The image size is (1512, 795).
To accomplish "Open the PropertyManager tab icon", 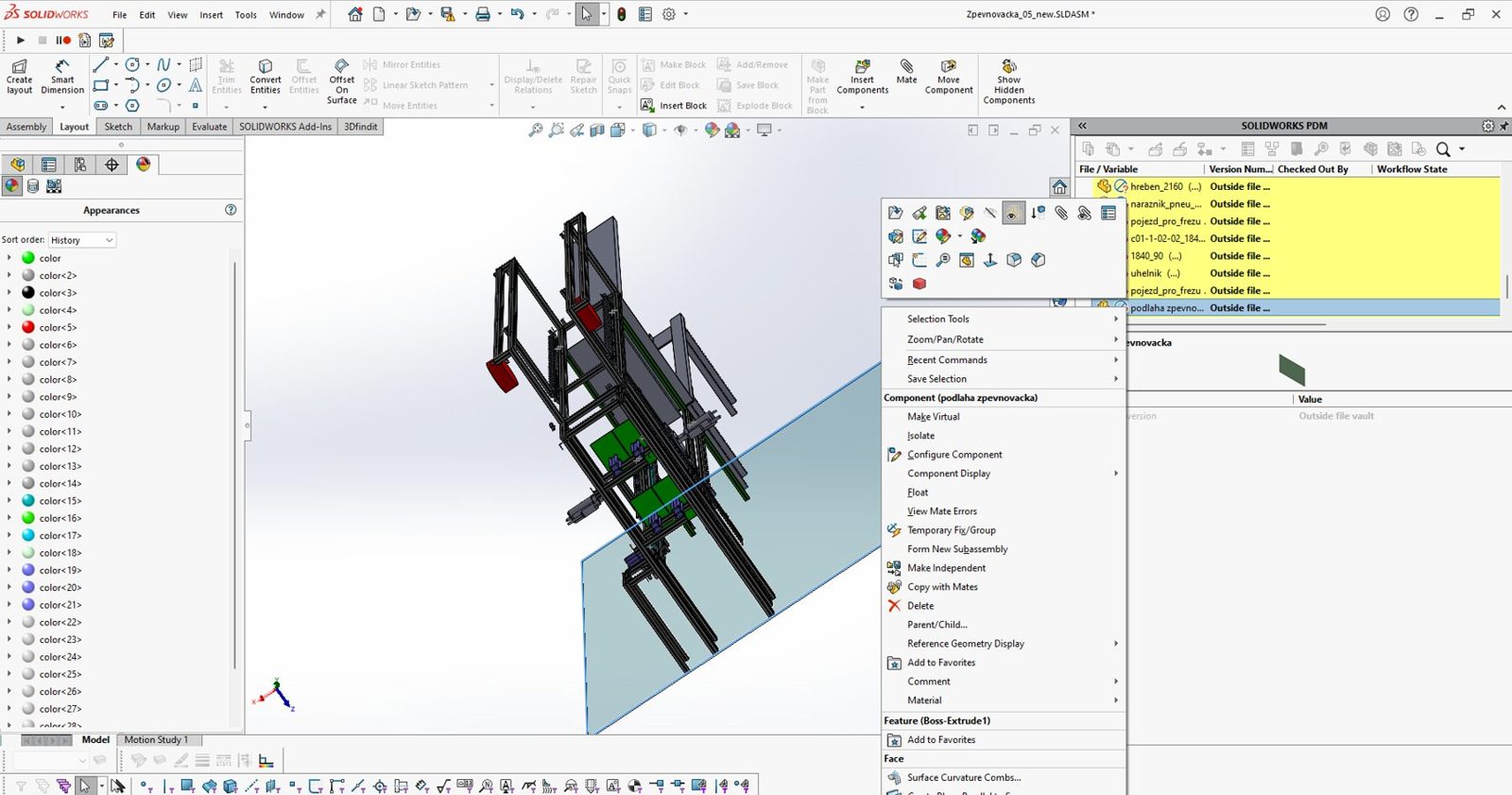I will [x=49, y=164].
